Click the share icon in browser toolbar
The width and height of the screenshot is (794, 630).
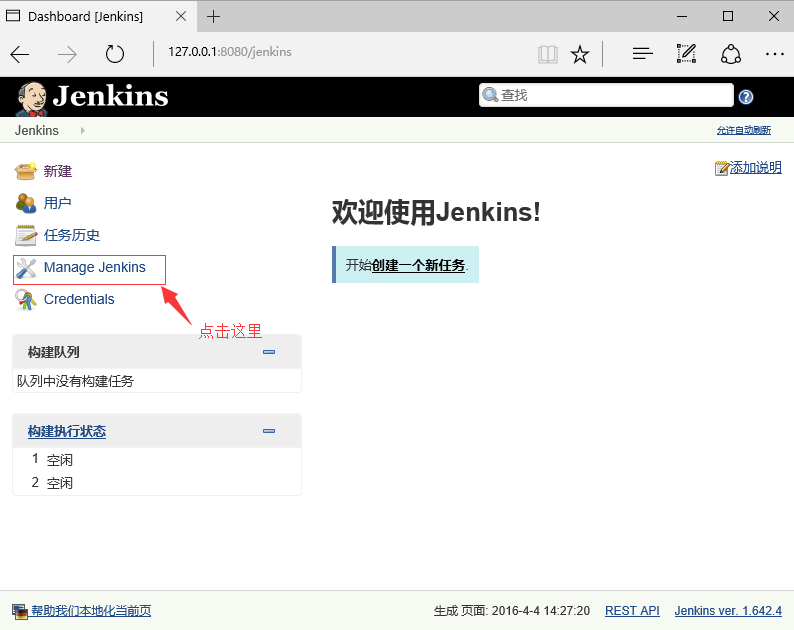click(x=731, y=54)
